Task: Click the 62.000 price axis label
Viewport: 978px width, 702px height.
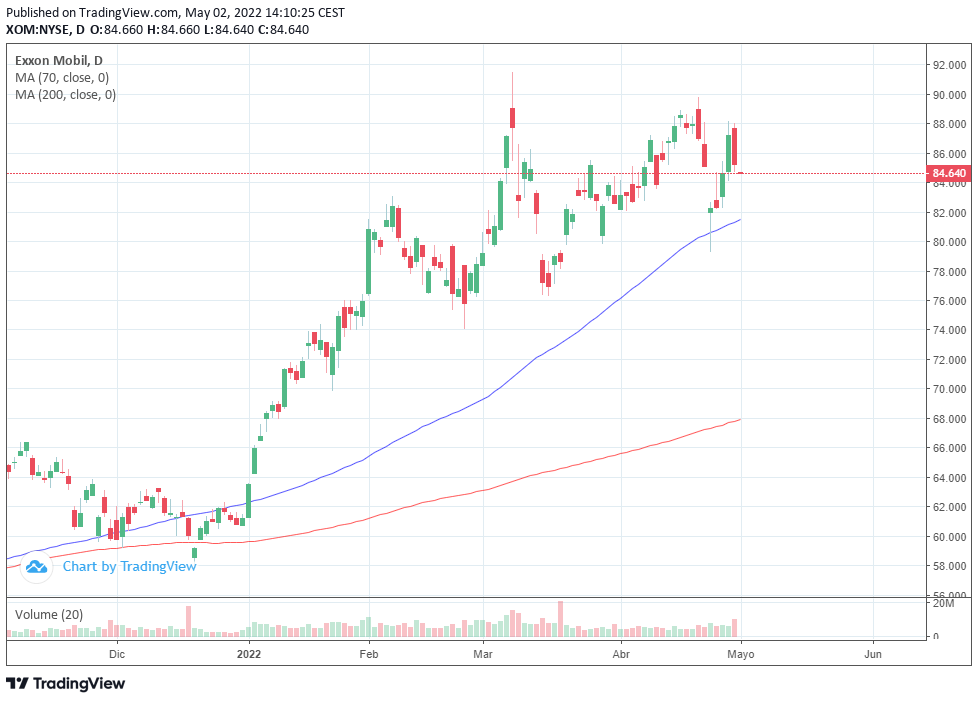Action: click(x=949, y=507)
